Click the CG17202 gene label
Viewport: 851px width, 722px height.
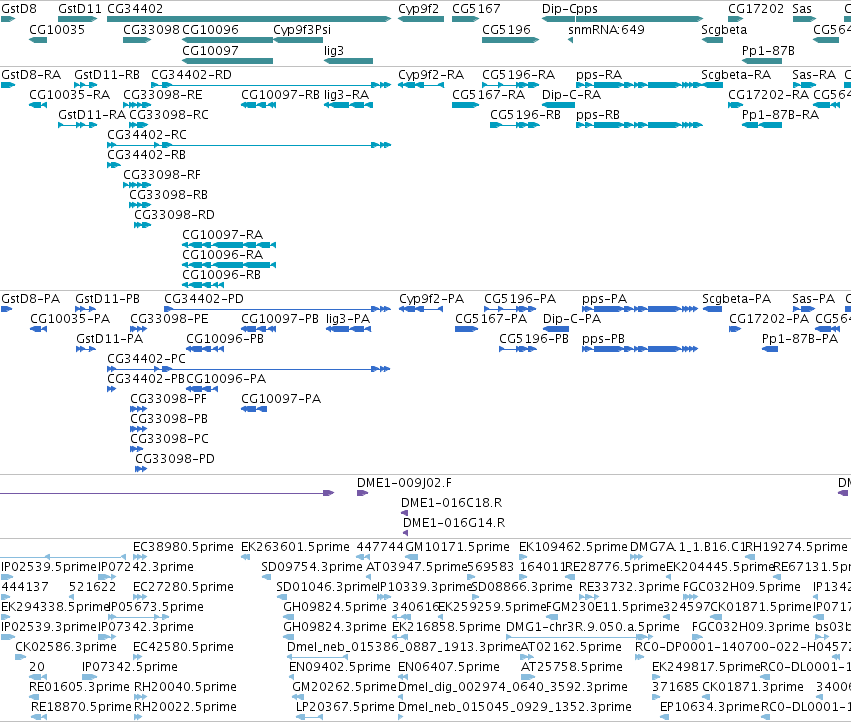[755, 9]
